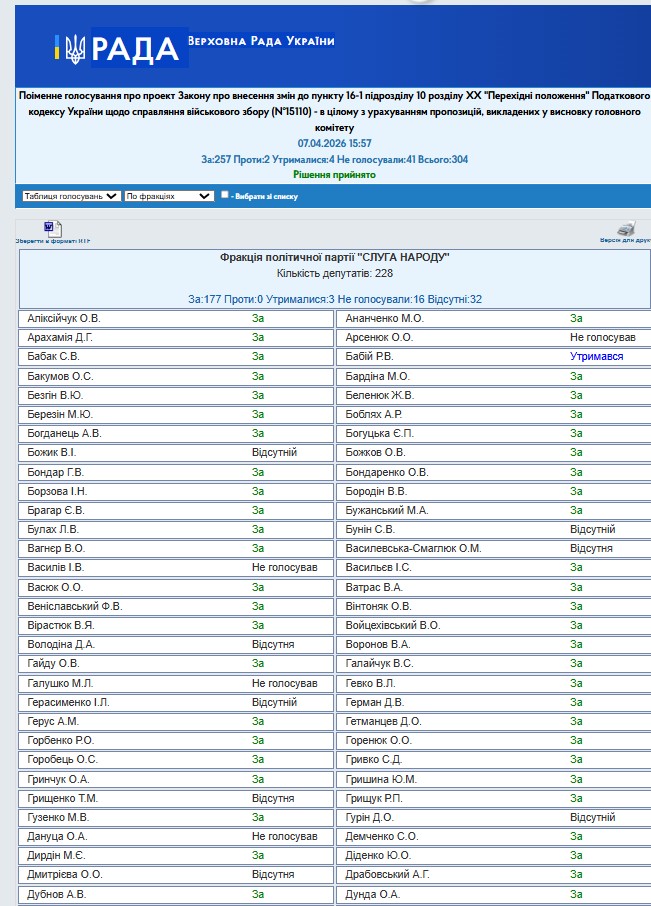This screenshot has width=651, height=906.
Task: Click the 'Зберегти в форматі RTF' text link
Action: click(x=53, y=241)
